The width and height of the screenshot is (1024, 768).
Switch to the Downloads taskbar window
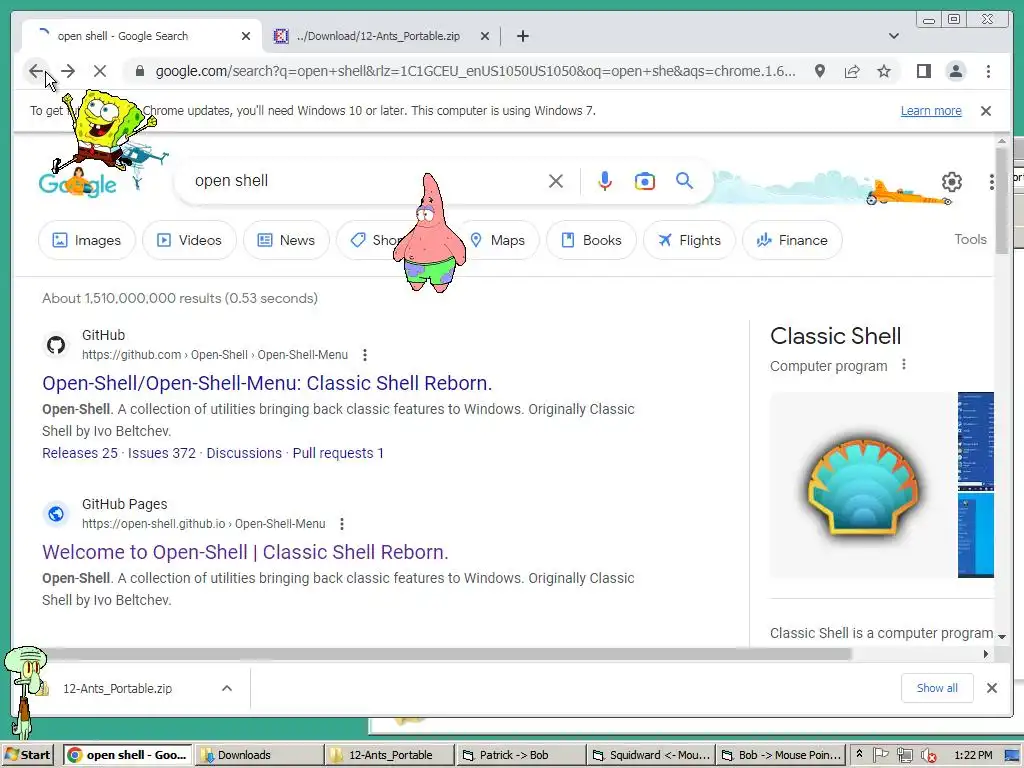[258, 755]
